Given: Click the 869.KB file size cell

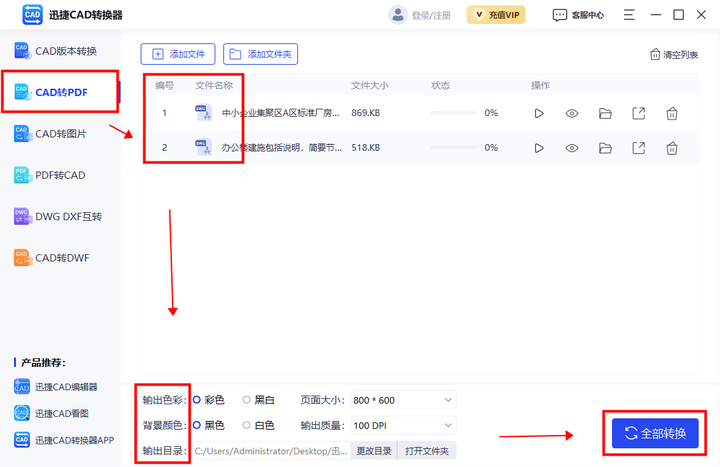Looking at the screenshot, I should 366,113.
